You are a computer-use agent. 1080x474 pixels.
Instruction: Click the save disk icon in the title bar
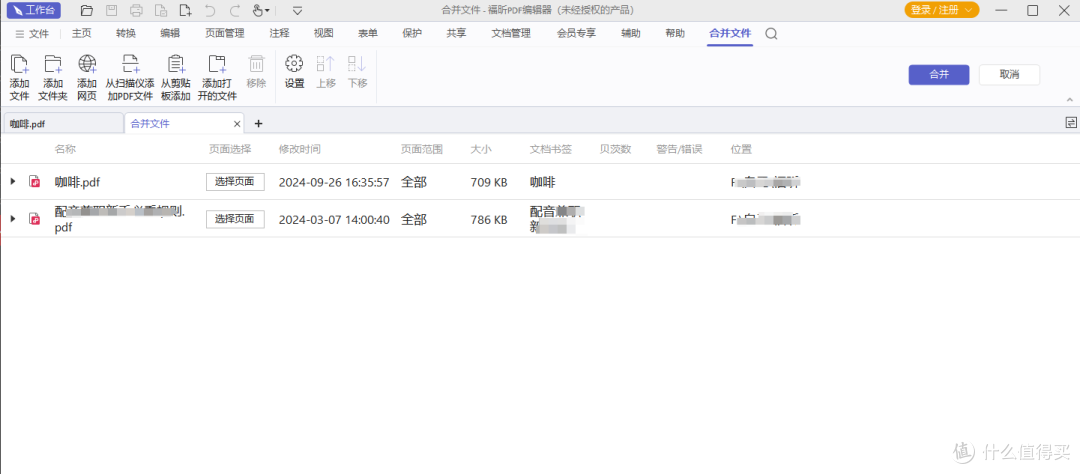coord(112,10)
